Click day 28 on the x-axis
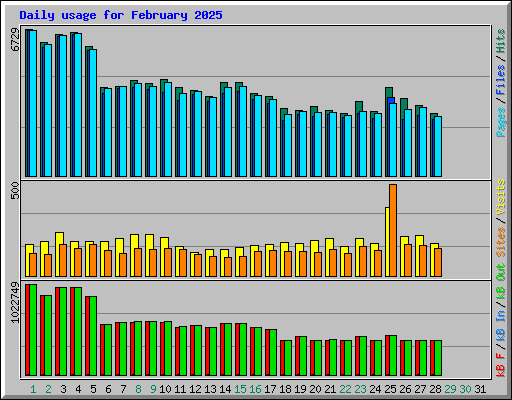 [x=435, y=389]
